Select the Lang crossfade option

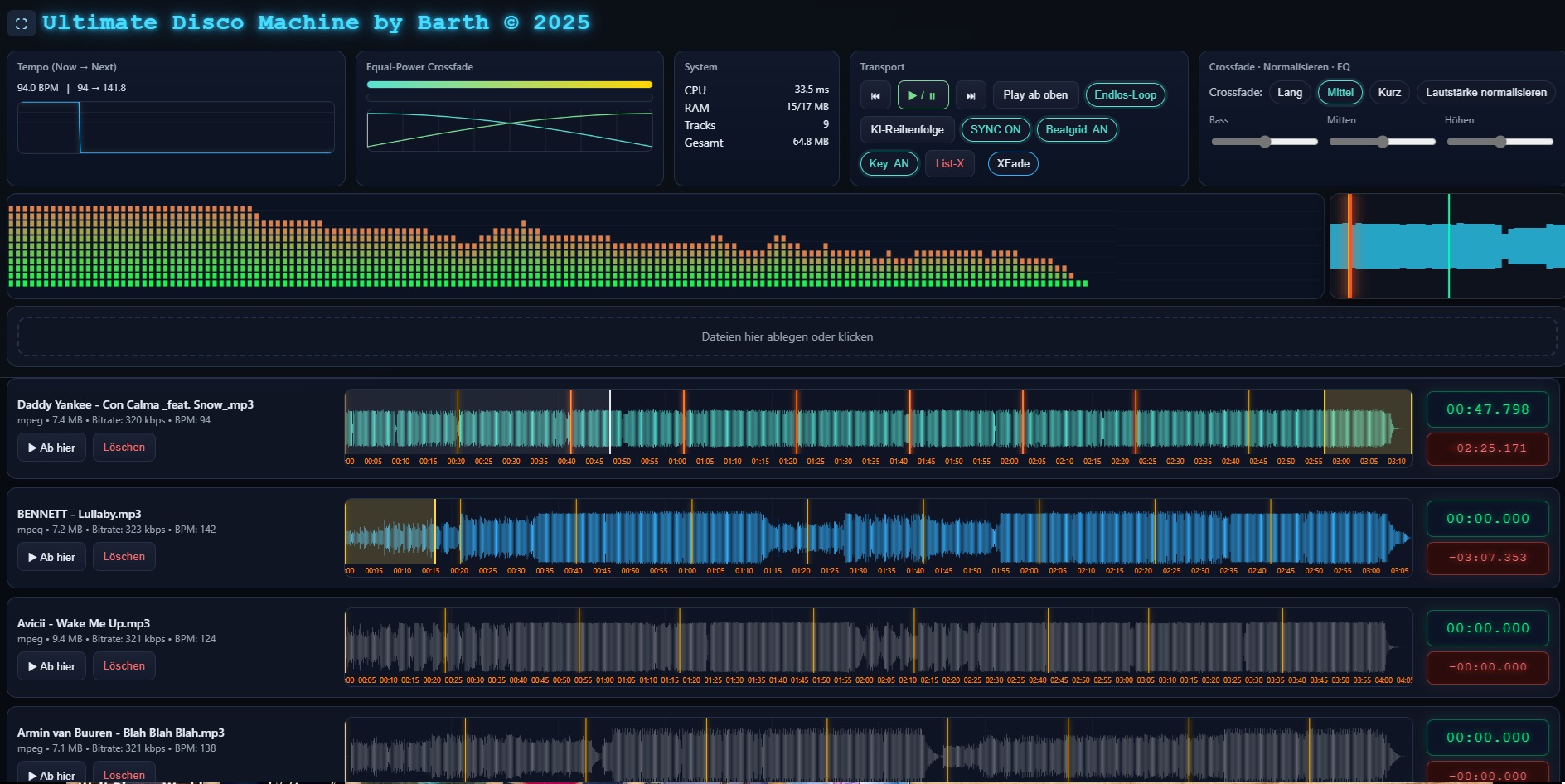tap(1289, 93)
